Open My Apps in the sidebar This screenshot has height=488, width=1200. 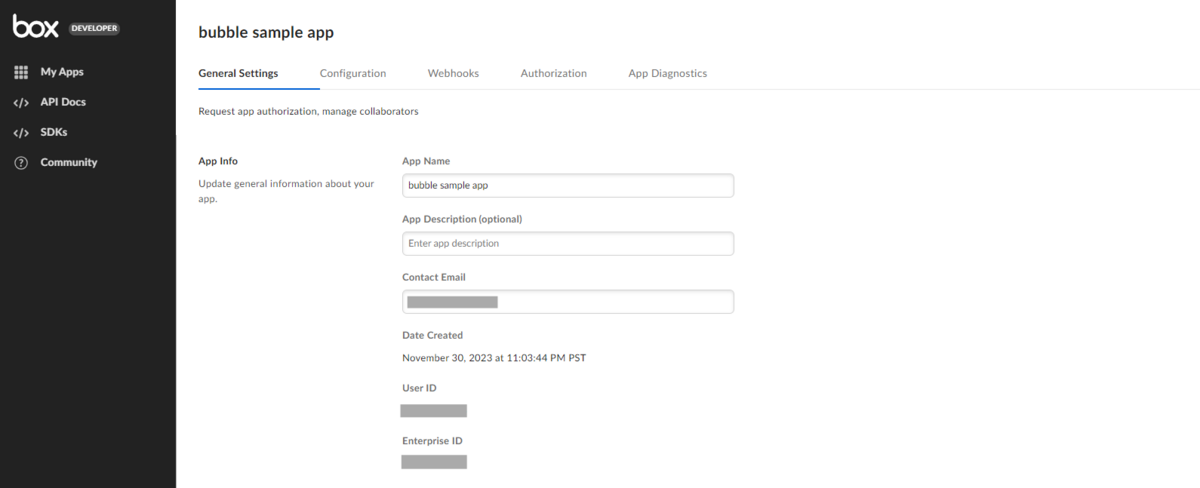point(62,72)
